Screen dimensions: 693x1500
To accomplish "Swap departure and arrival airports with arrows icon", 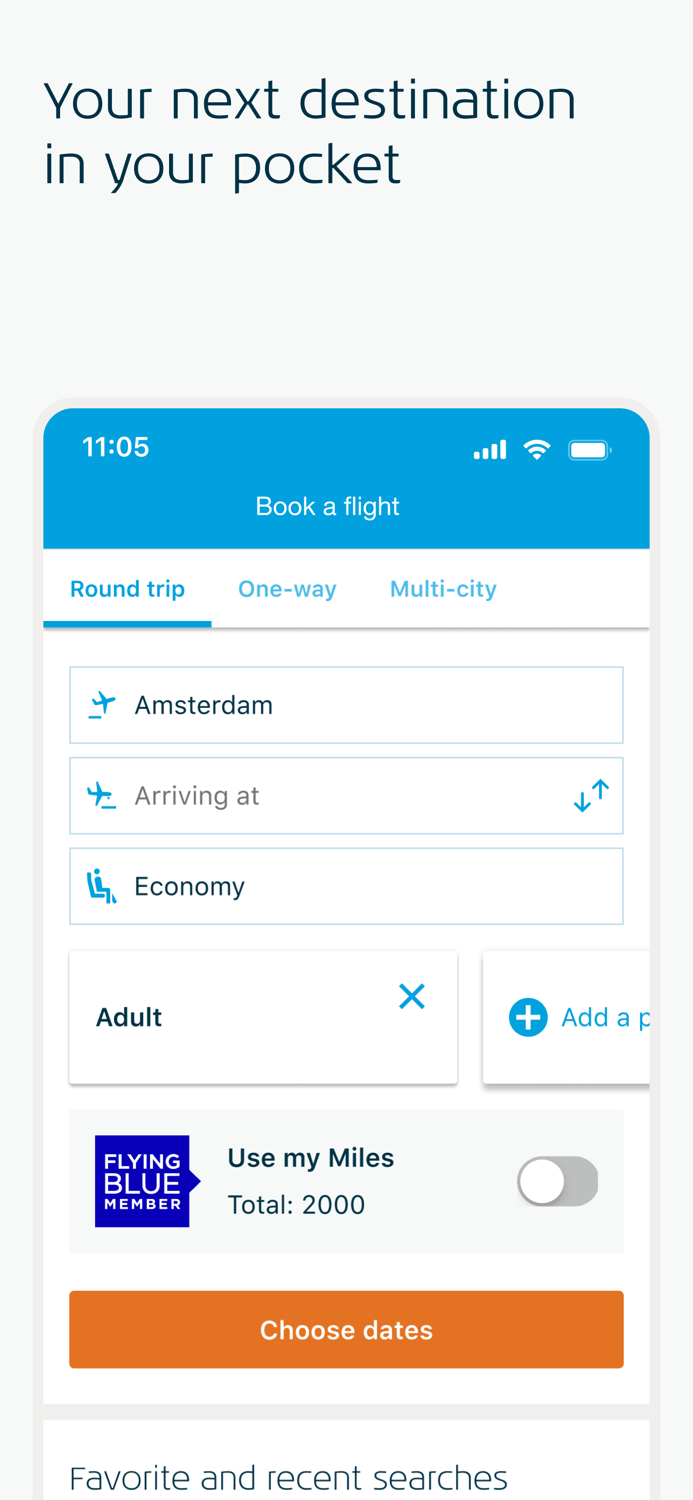I will (x=594, y=793).
